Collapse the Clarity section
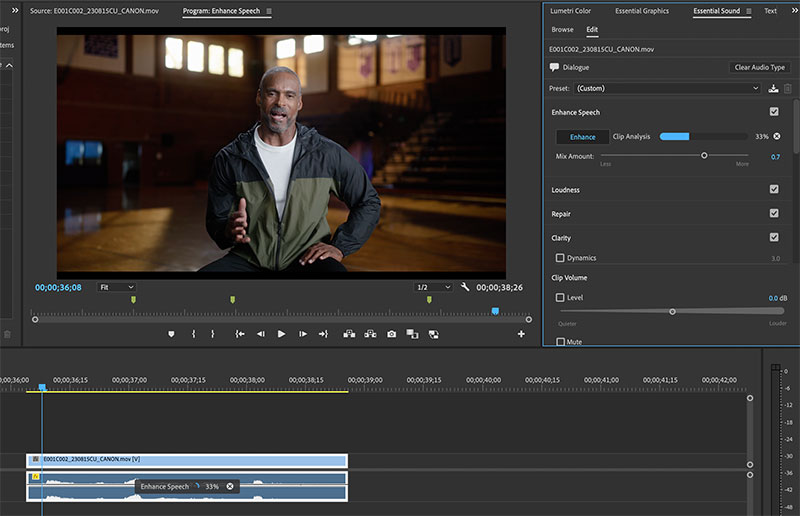 [x=561, y=238]
